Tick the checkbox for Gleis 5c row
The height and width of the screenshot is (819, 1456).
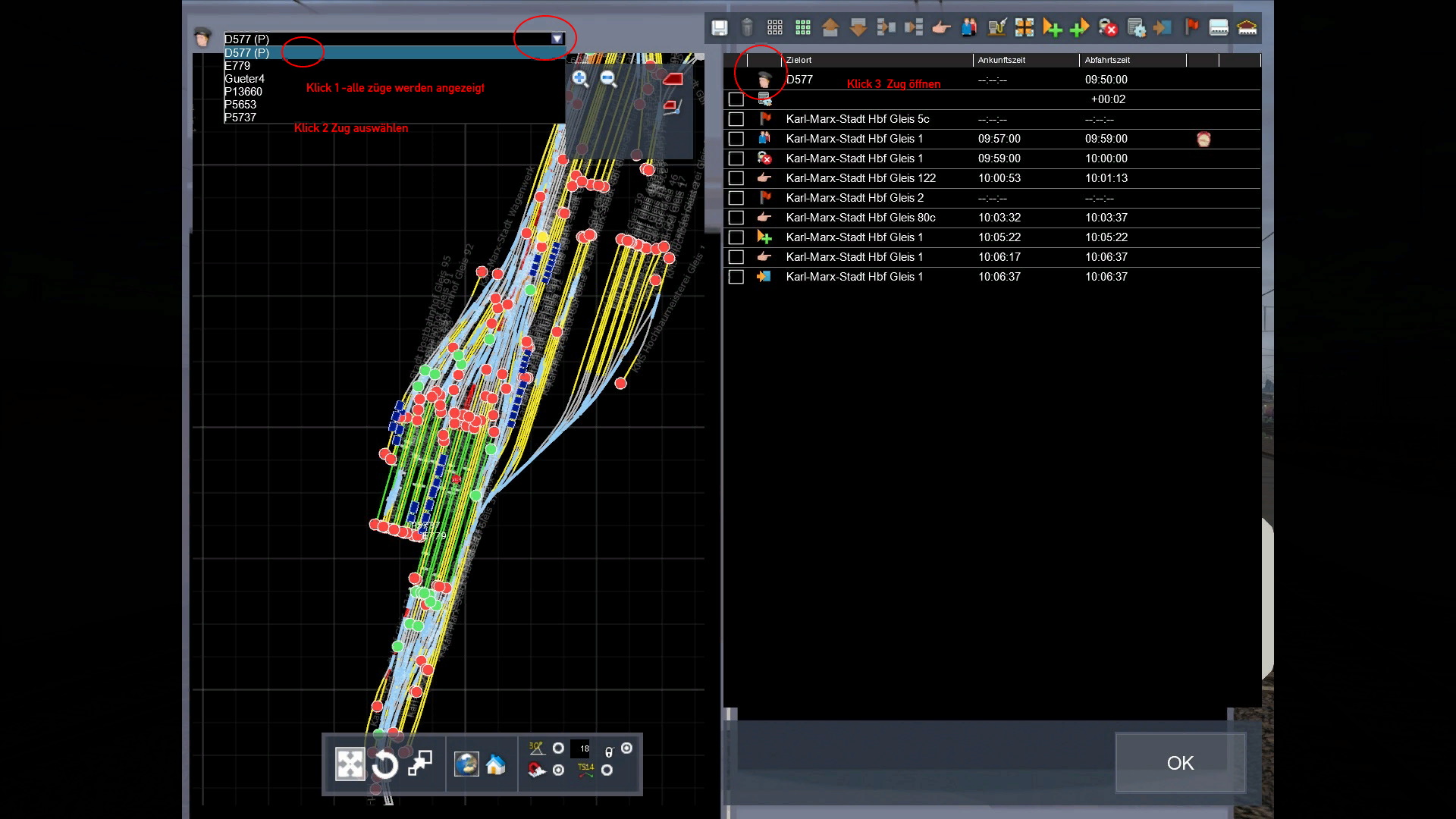point(736,119)
